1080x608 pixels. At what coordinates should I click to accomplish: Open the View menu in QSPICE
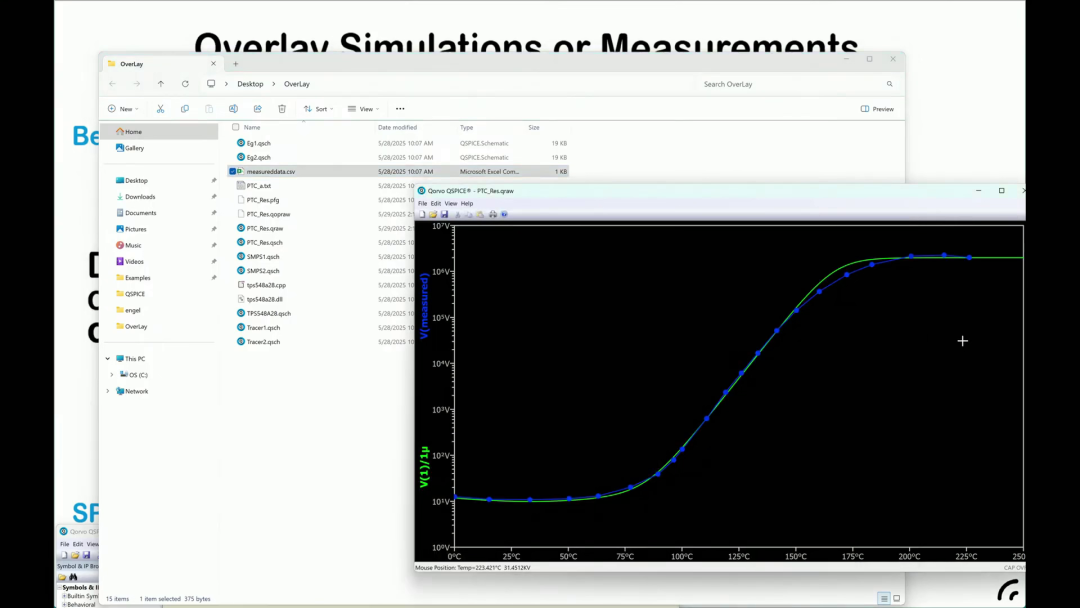[x=450, y=204]
